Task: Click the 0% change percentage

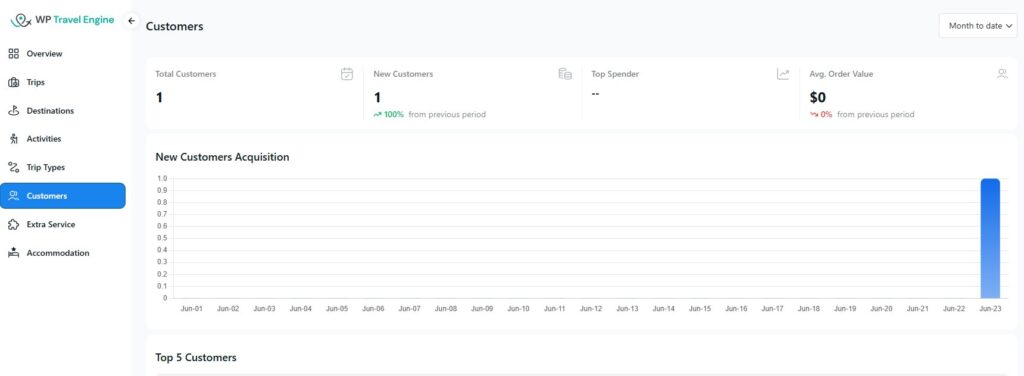Action: (826, 115)
